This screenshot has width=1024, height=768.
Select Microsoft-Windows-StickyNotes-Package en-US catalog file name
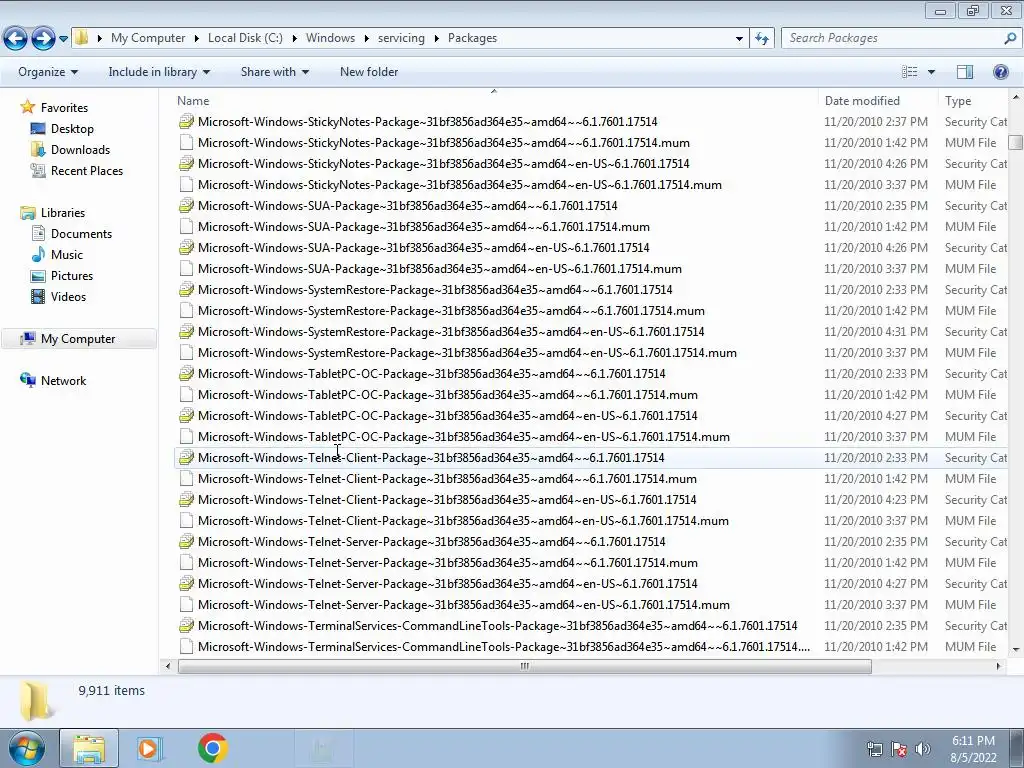[443, 163]
